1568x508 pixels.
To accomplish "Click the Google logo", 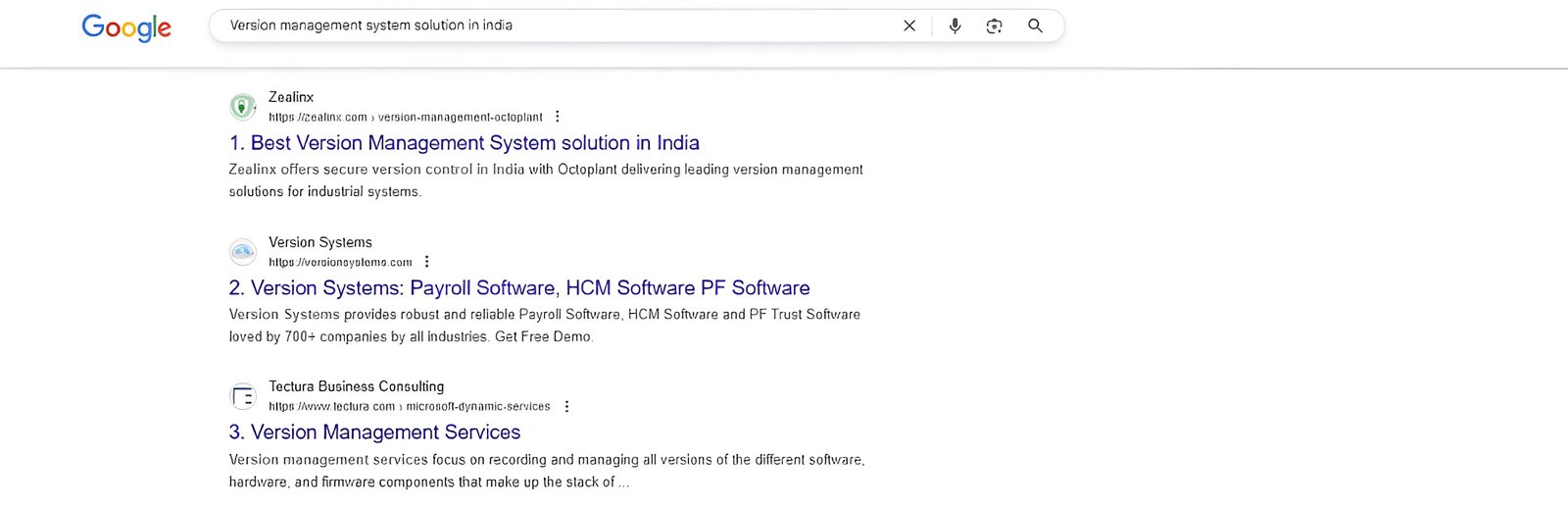I will (126, 27).
